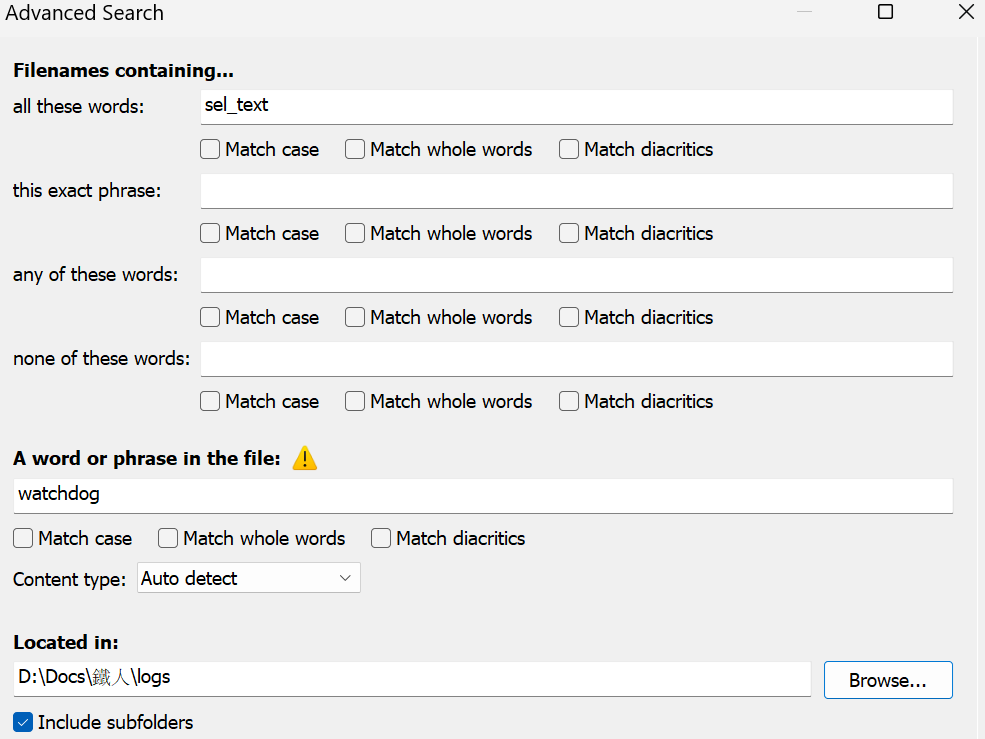This screenshot has width=985, height=739.
Task: Uncheck Include subfolders option
Action: coord(23,722)
